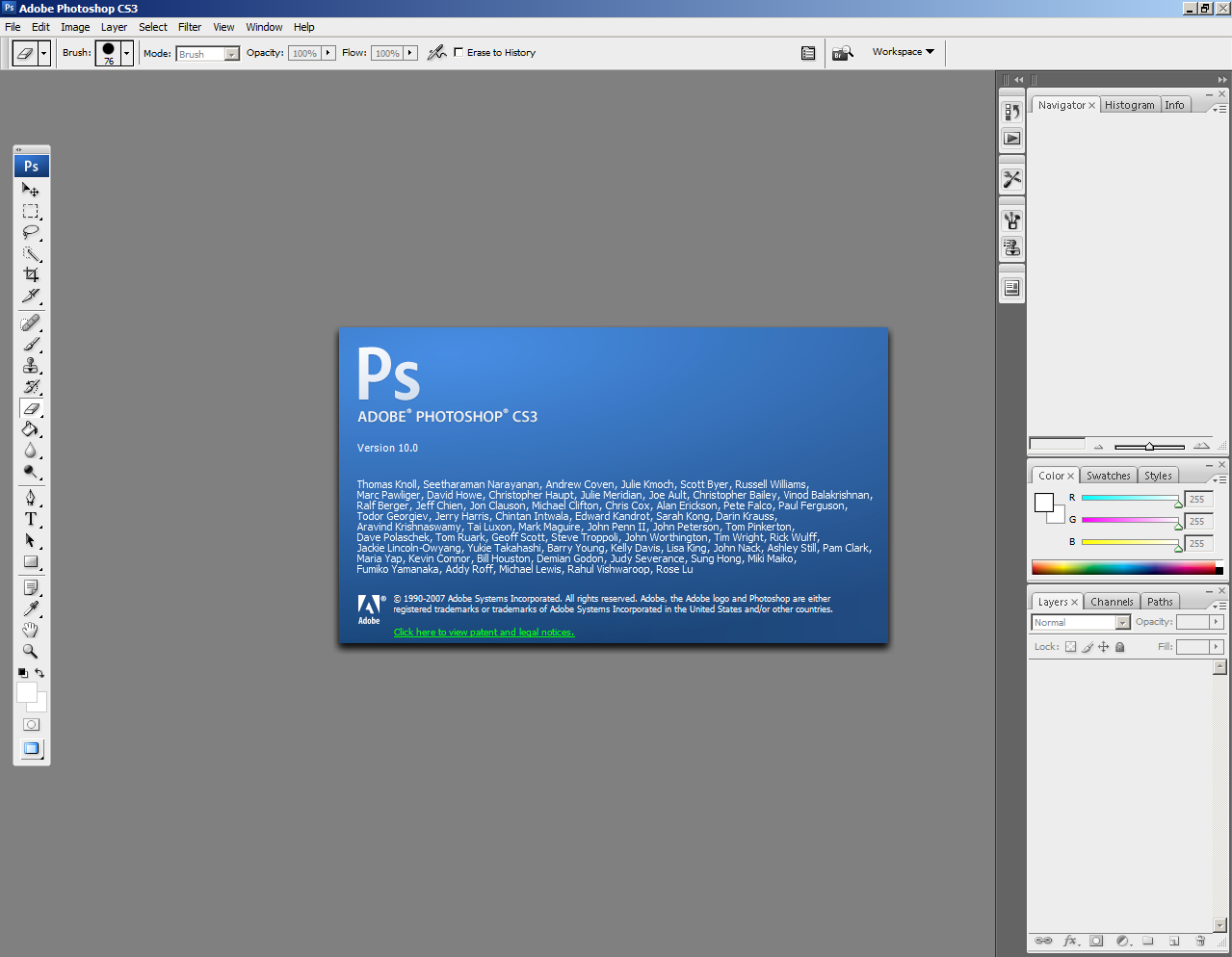
Task: Open the Flow slider arrow
Action: click(410, 53)
